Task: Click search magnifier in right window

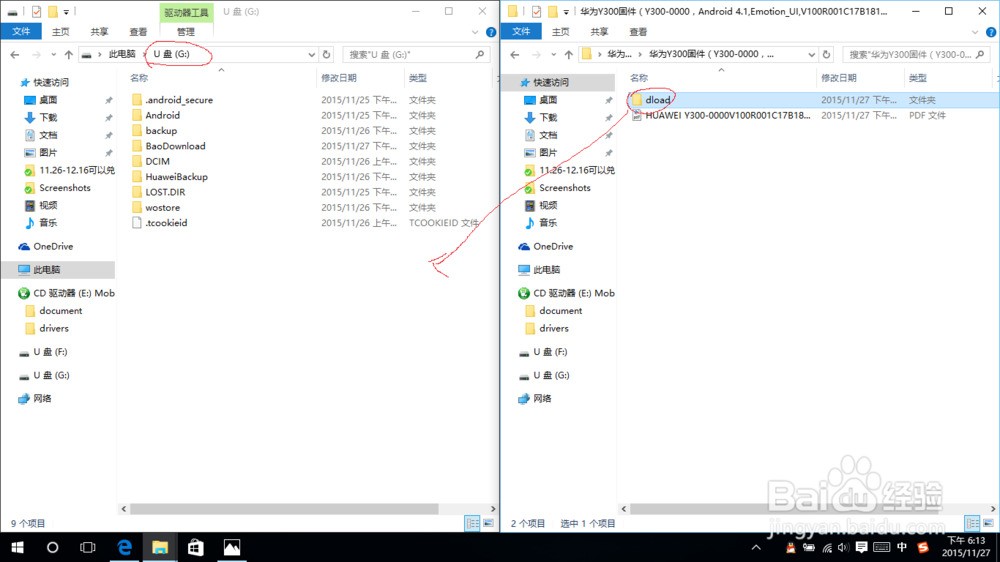Action: pos(980,55)
